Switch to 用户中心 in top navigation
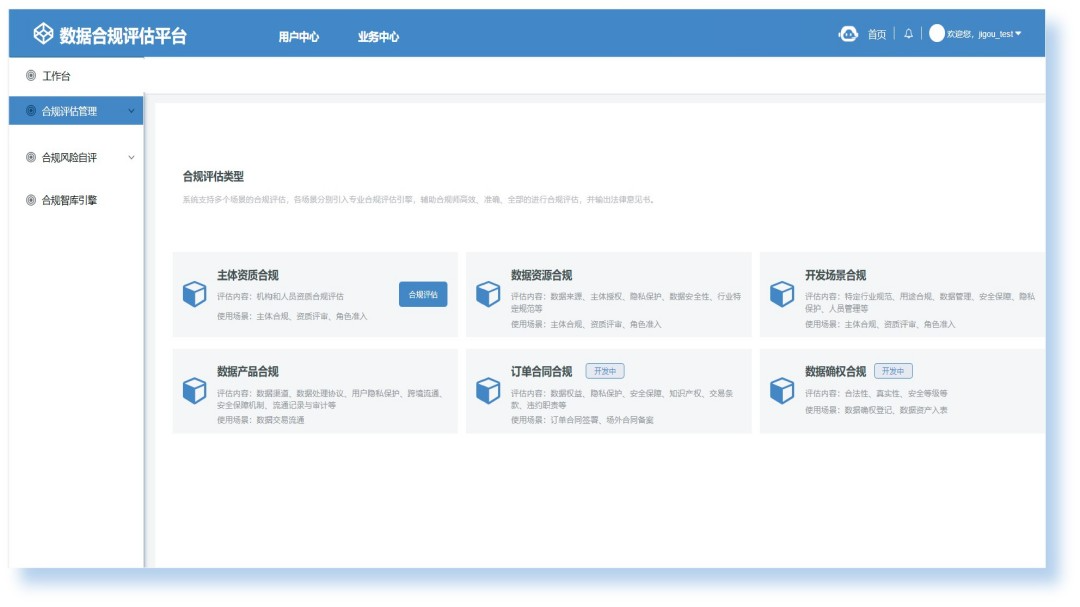The image size is (1080, 607). [x=298, y=37]
